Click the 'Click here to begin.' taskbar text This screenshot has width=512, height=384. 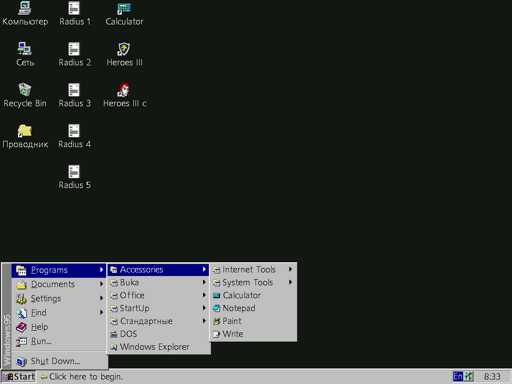pyautogui.click(x=86, y=377)
